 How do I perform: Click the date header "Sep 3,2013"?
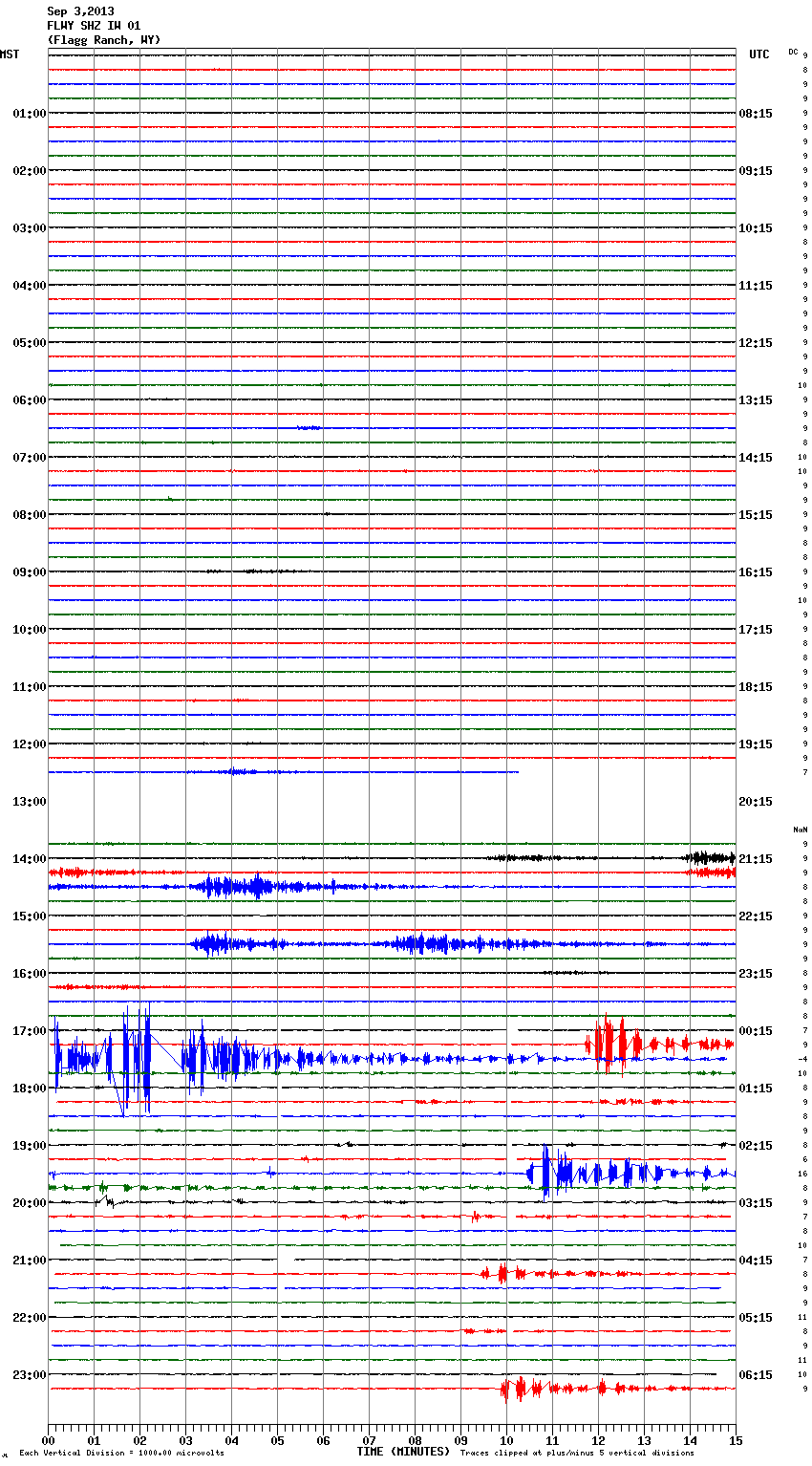click(80, 11)
